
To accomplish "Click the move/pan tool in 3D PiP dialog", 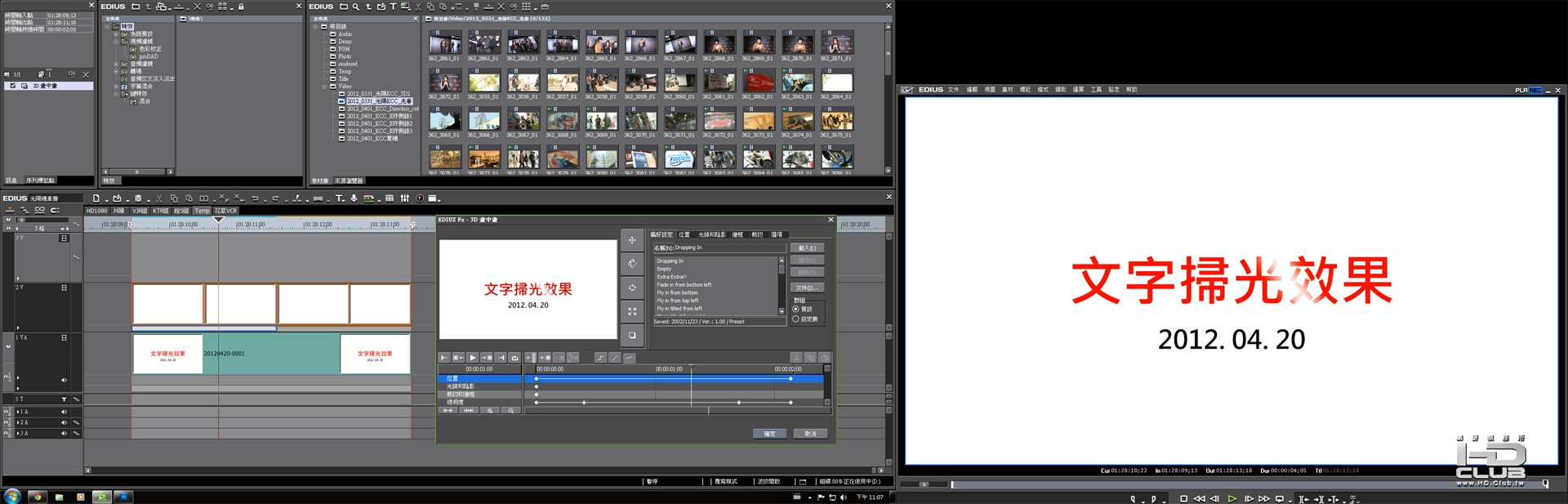I will coord(631,240).
